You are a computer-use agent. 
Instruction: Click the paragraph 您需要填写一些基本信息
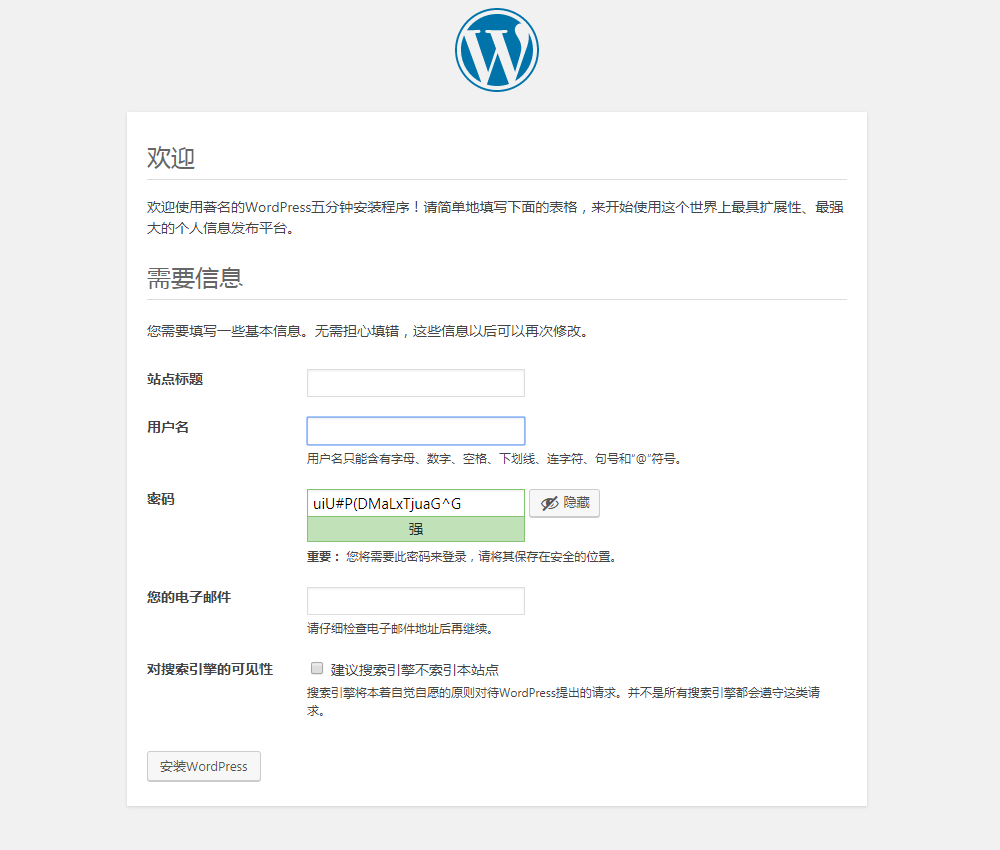(369, 331)
